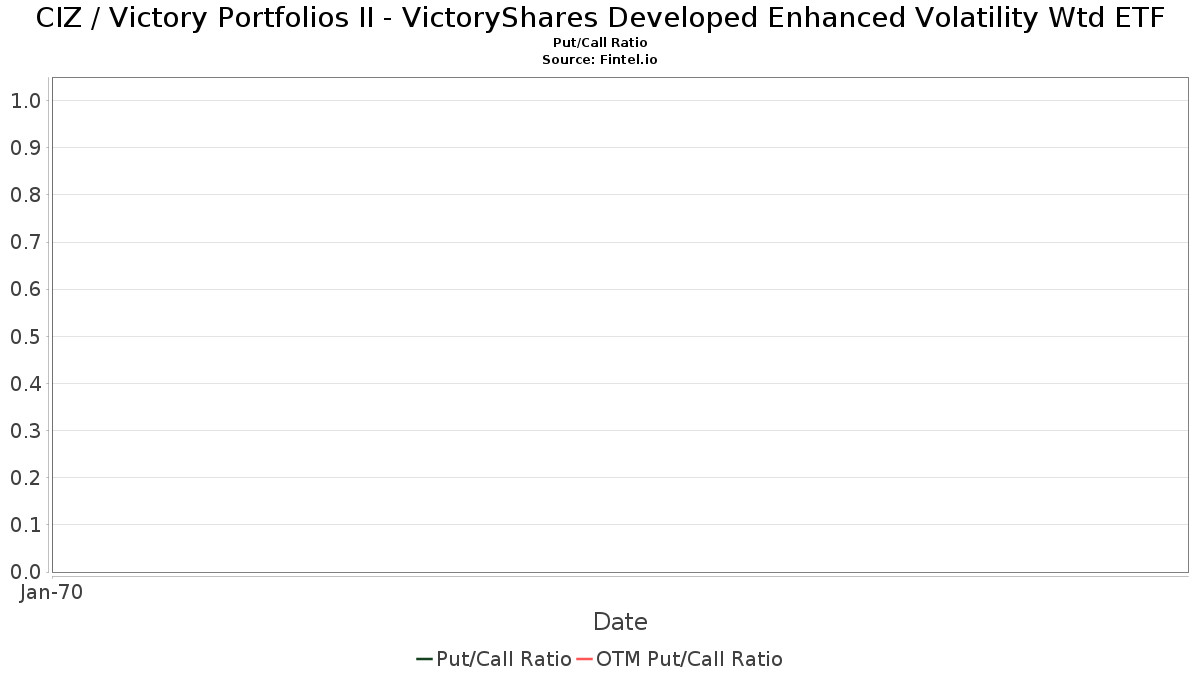Click the 0.4 y-axis label

point(25,383)
